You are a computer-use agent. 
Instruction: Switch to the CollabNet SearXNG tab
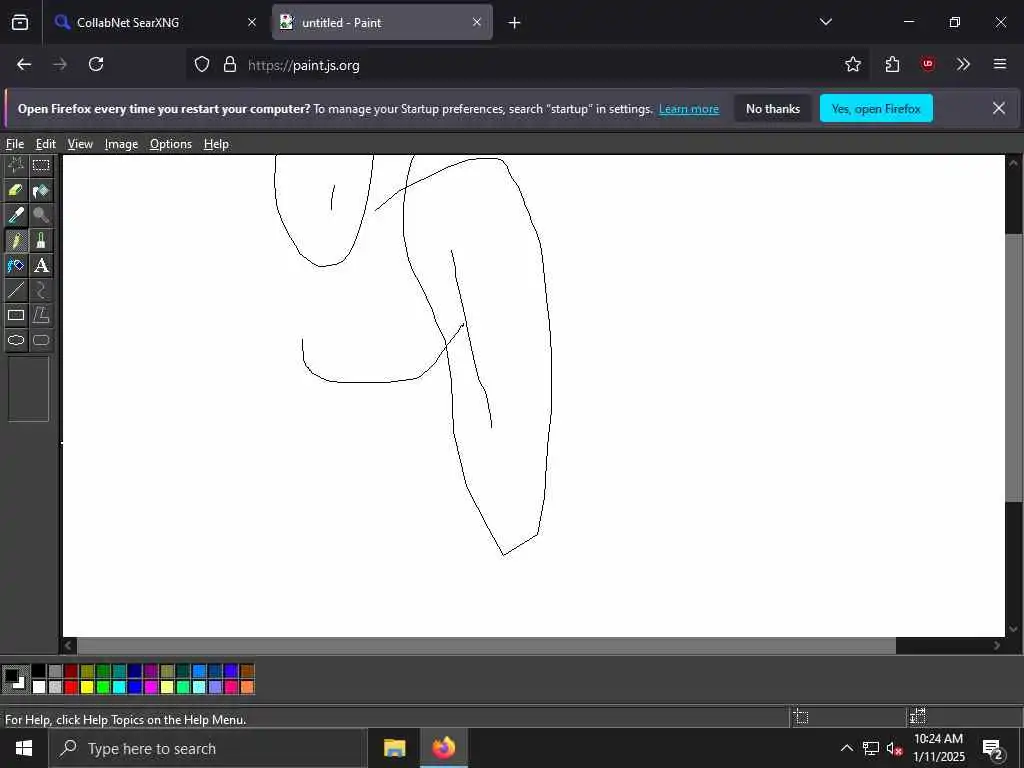coord(155,22)
